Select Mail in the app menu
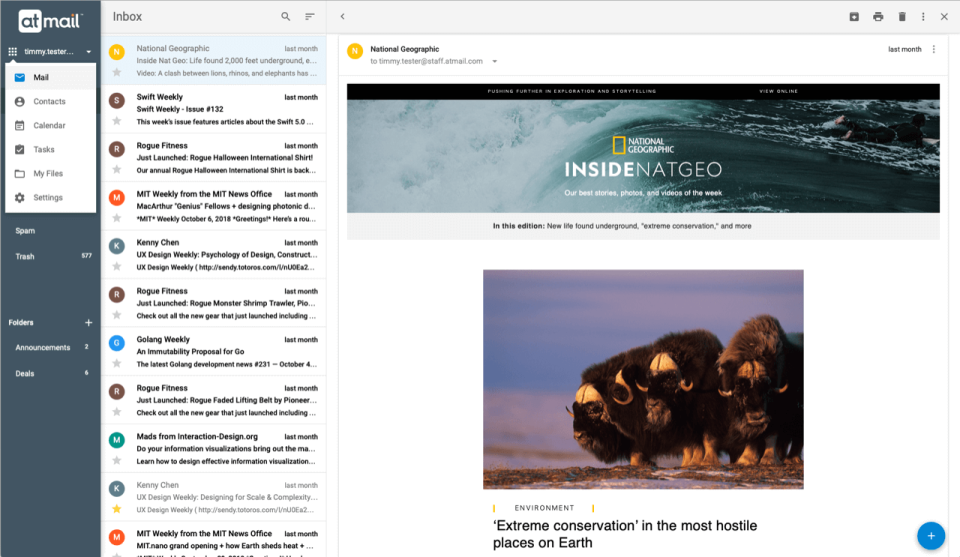Viewport: 960px width, 557px height. pos(51,77)
